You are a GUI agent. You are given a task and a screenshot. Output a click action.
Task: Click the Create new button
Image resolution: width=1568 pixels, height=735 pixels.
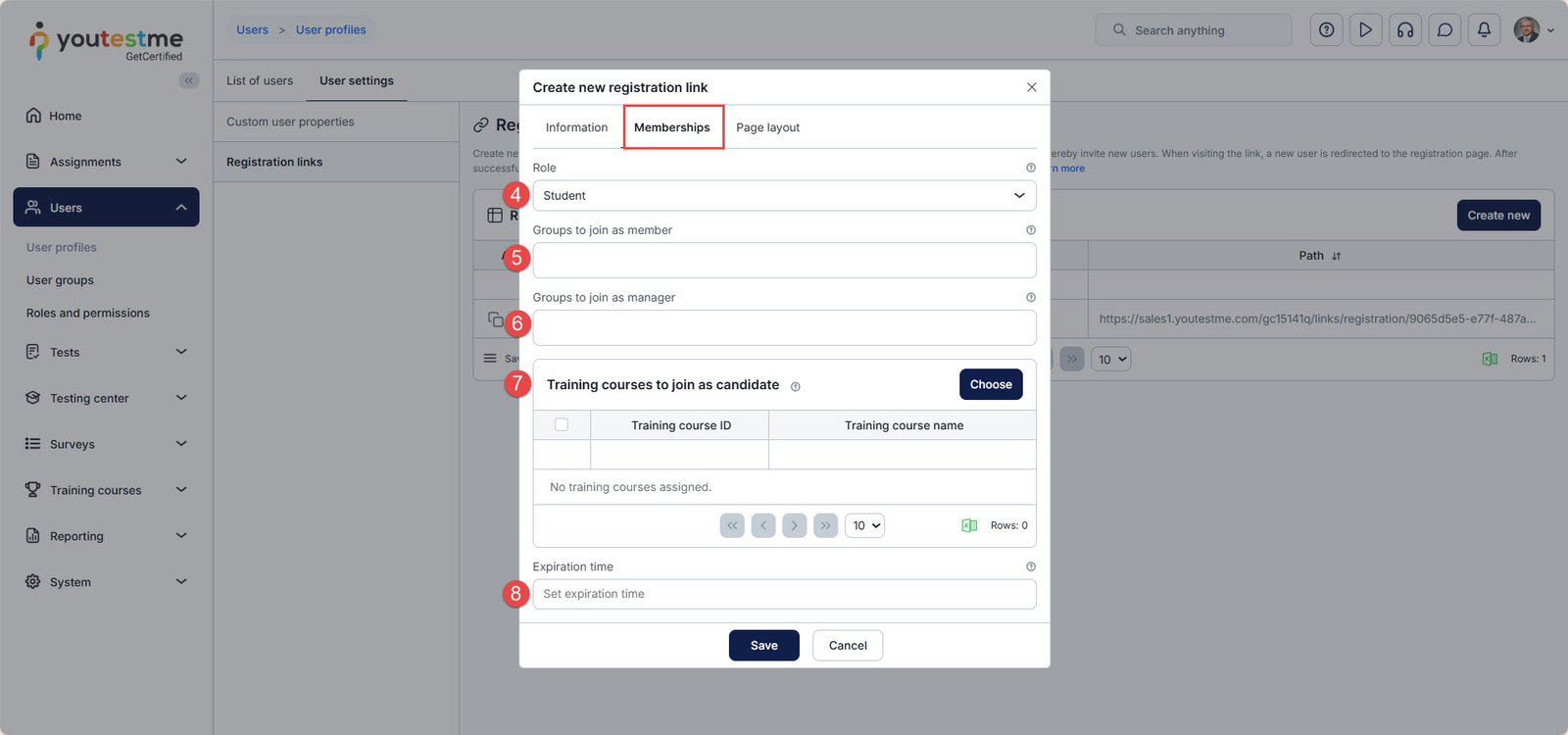(1498, 216)
